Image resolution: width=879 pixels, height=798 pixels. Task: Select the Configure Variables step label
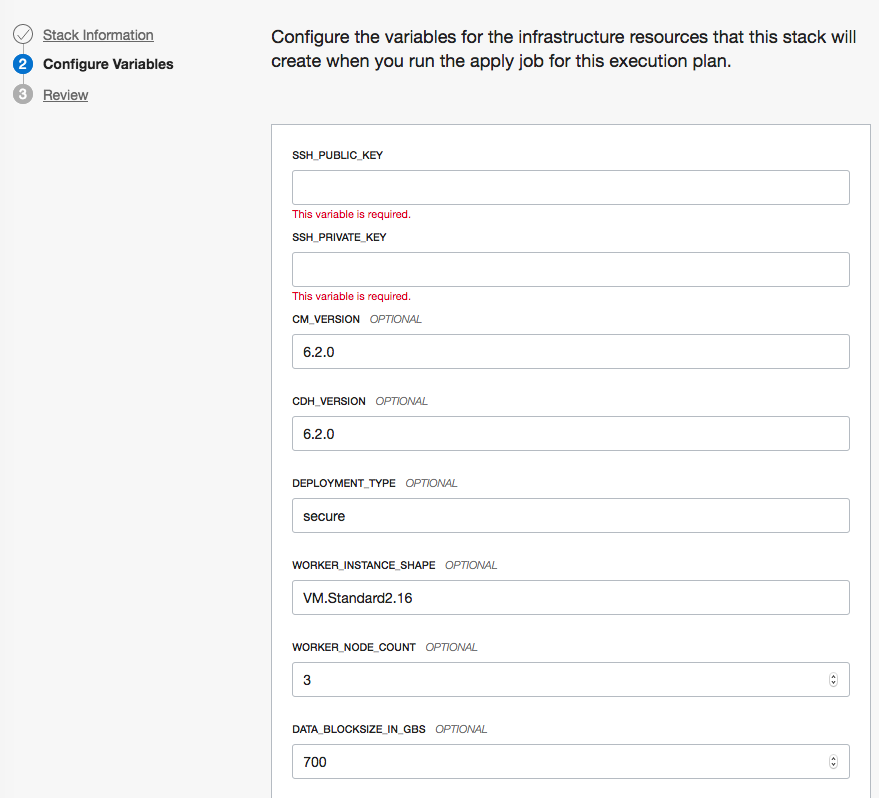(108, 64)
